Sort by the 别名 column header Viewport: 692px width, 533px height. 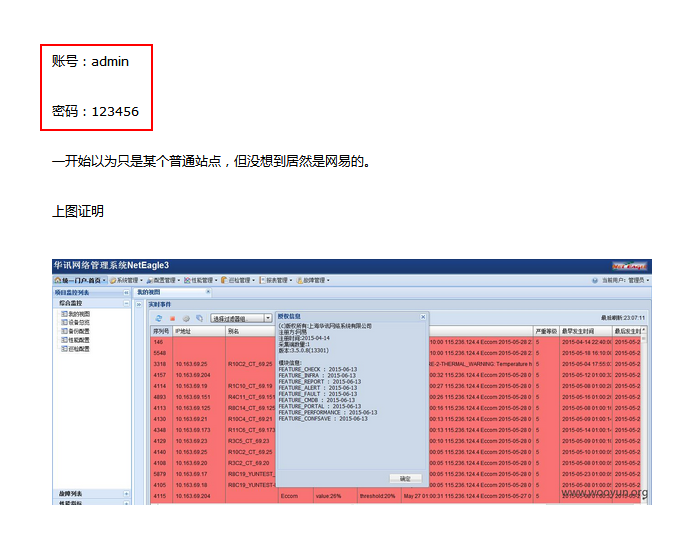point(250,331)
